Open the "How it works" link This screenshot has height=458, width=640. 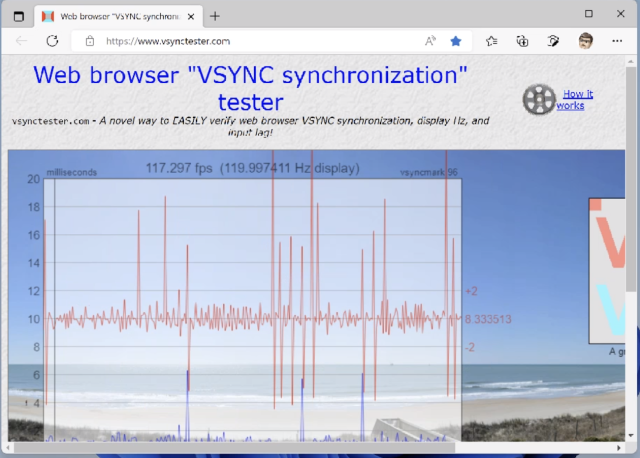574,99
